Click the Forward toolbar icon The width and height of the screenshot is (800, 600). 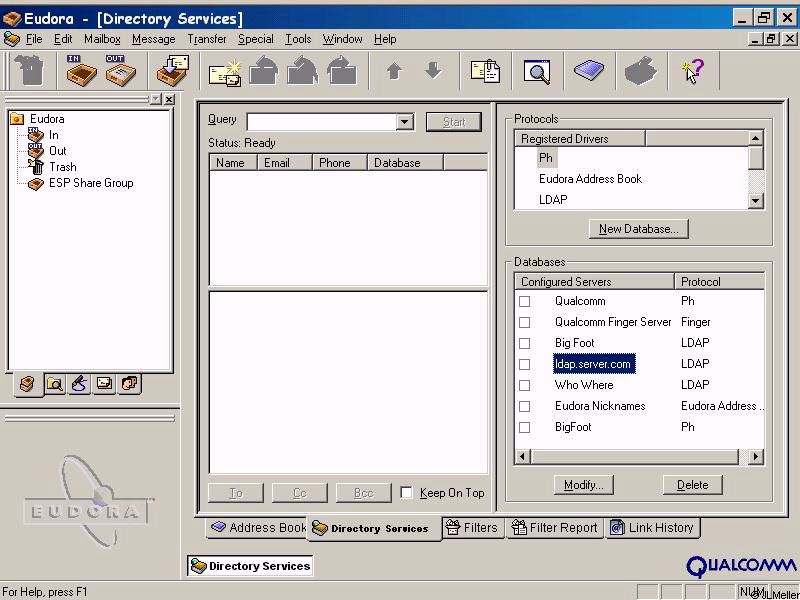(342, 70)
